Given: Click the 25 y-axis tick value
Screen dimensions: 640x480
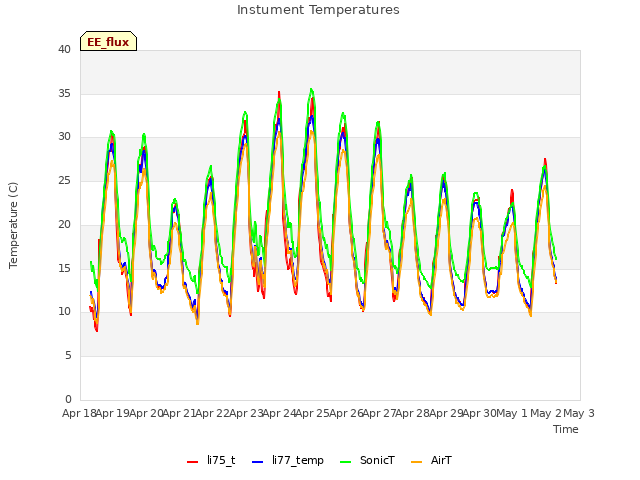Looking at the screenshot, I should [x=64, y=180].
